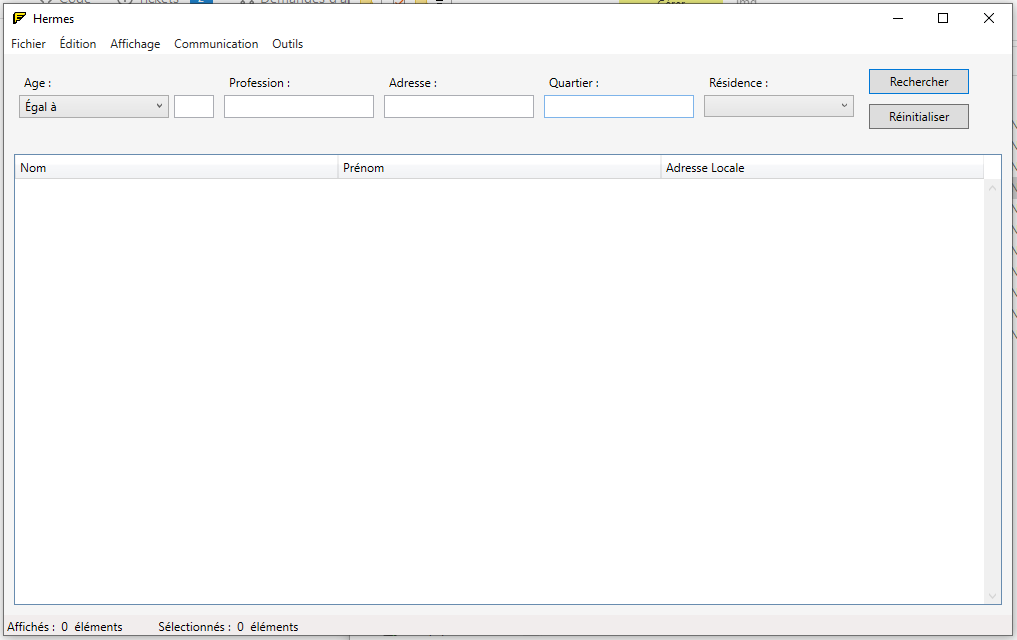The image size is (1017, 640).
Task: Maximize the Hermes window
Action: pos(942,18)
